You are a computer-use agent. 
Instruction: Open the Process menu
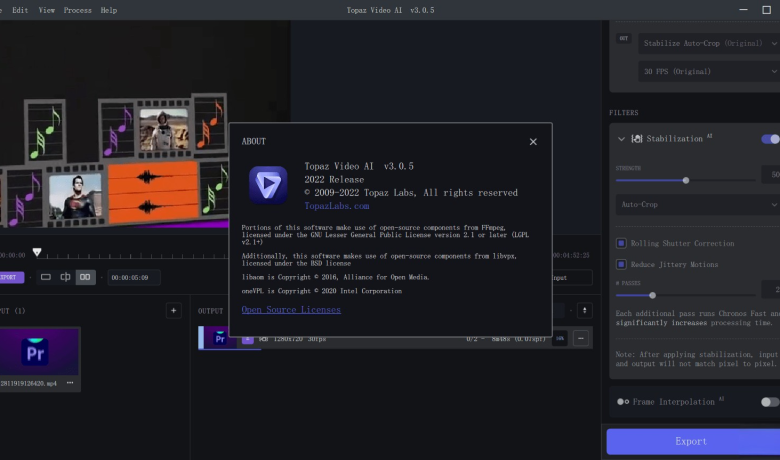[x=77, y=10]
